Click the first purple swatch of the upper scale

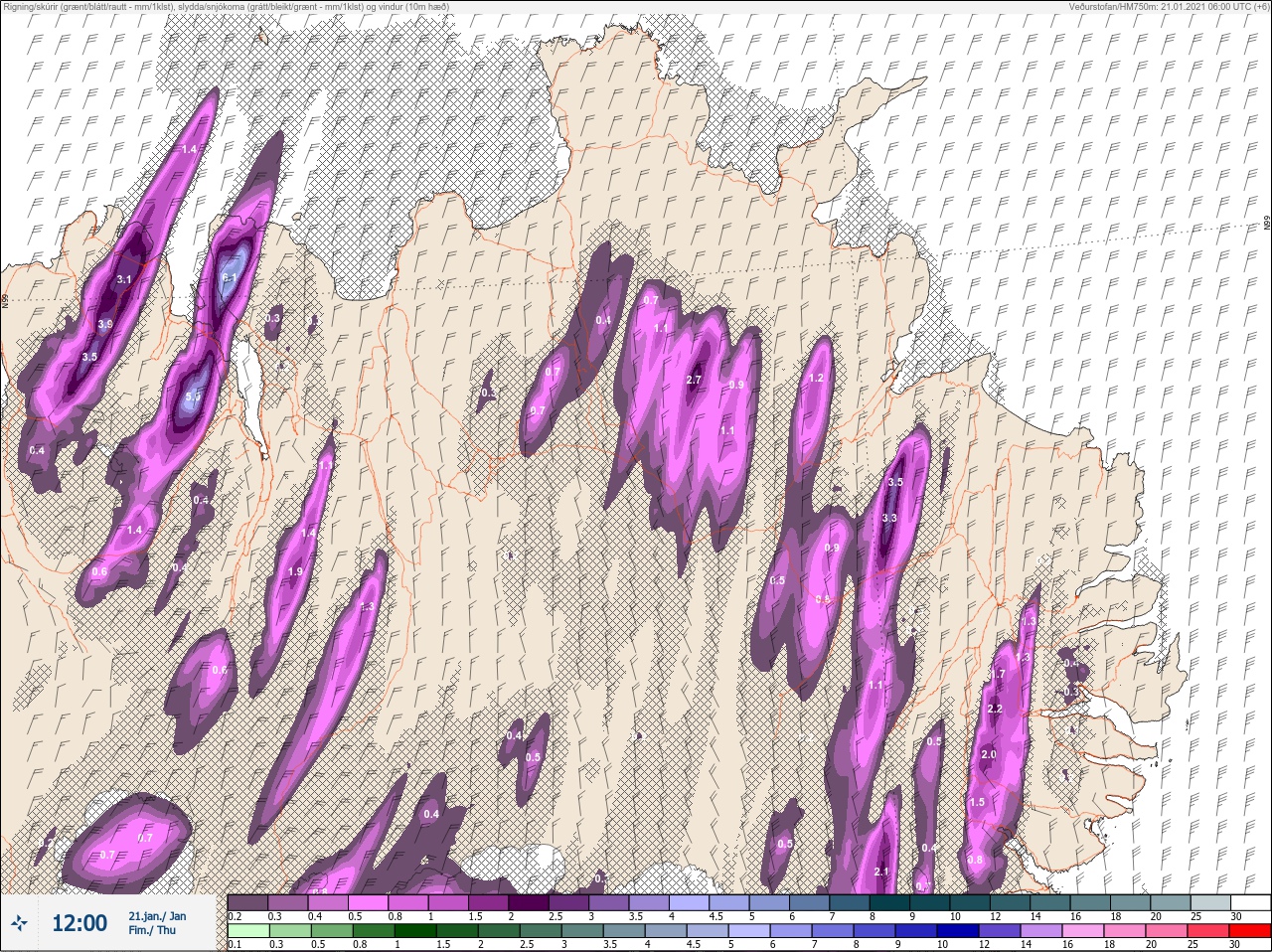click(247, 902)
